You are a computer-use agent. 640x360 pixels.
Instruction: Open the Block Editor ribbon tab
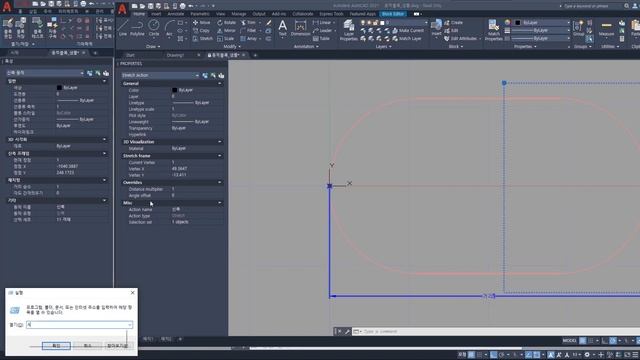point(393,13)
